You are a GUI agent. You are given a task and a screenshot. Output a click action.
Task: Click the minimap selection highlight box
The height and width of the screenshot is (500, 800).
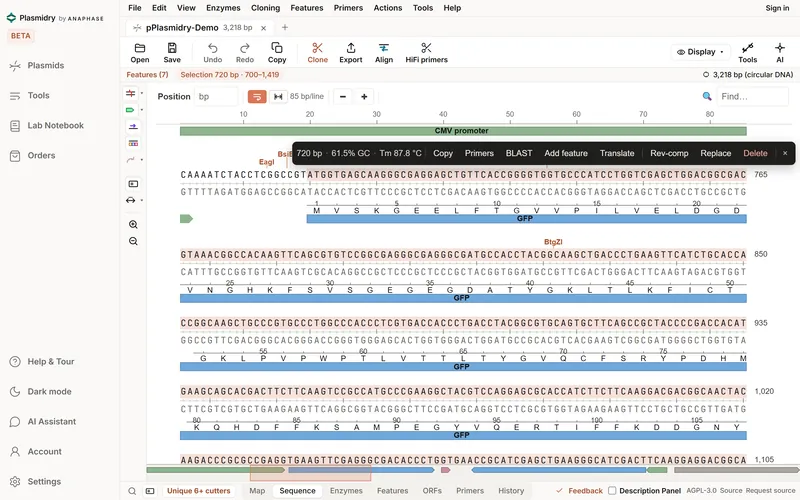click(310, 472)
